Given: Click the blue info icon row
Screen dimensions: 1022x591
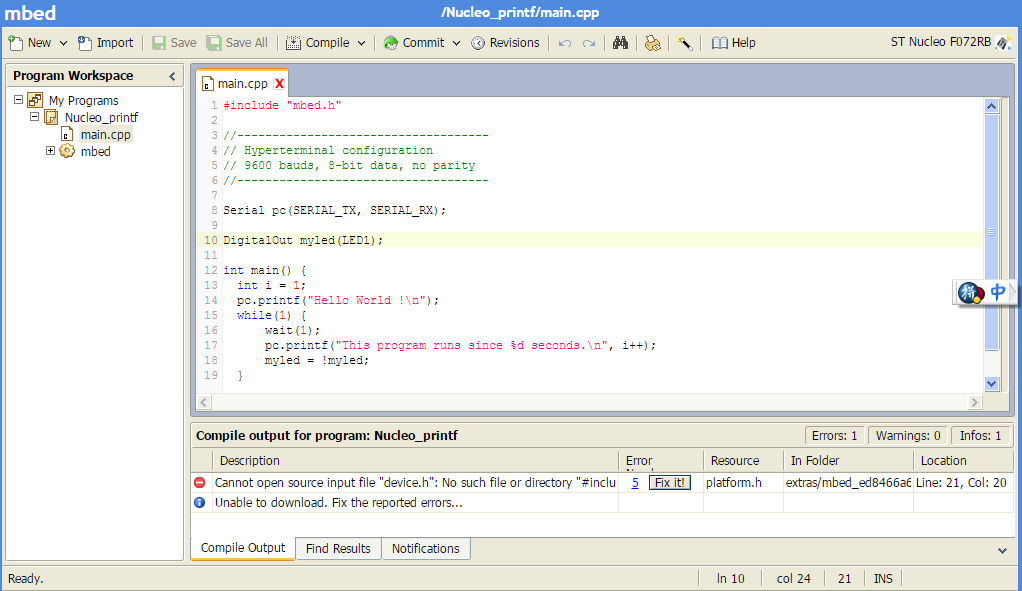Looking at the screenshot, I should pos(199,502).
